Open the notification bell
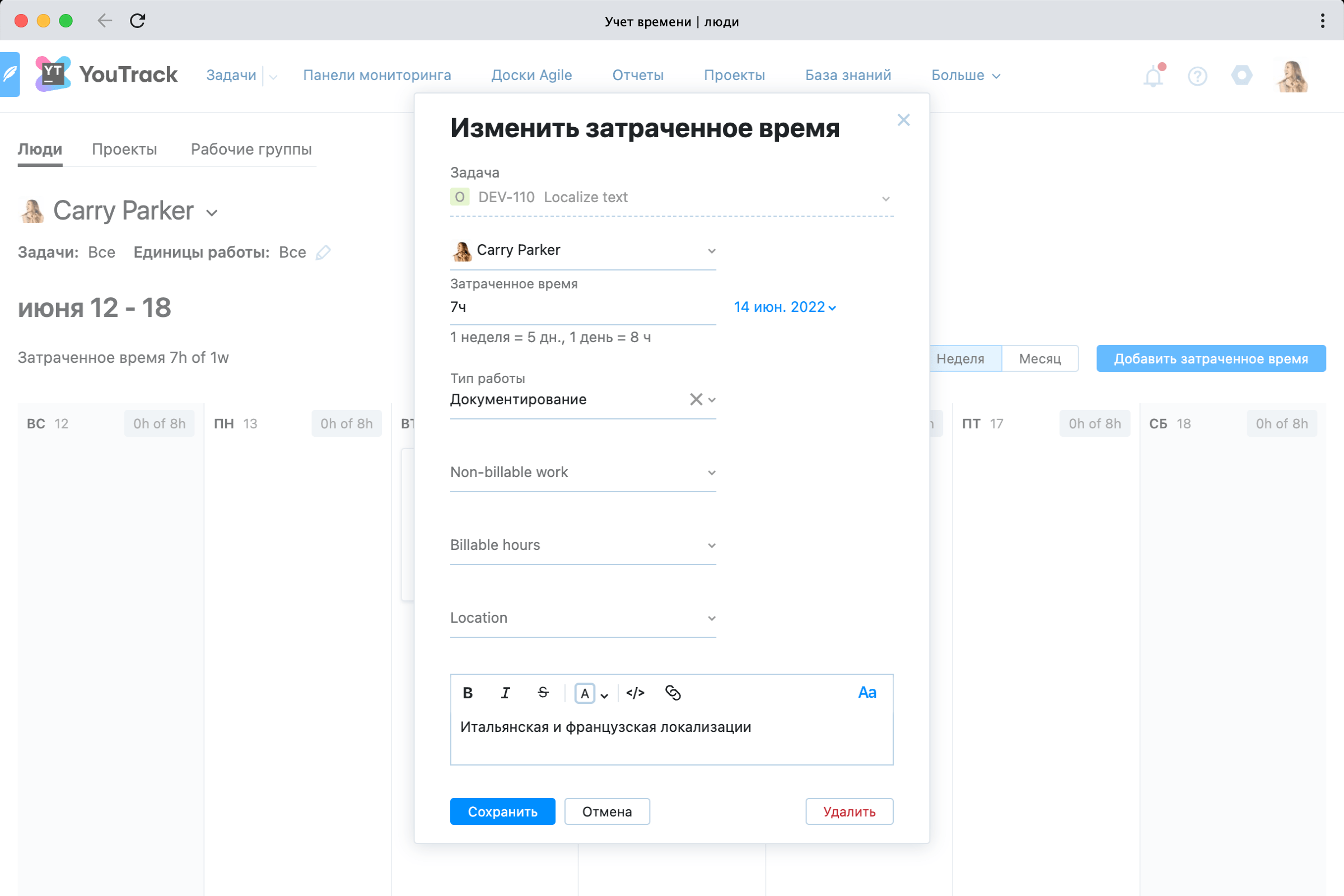Viewport: 1344px width, 896px height. pos(1154,75)
